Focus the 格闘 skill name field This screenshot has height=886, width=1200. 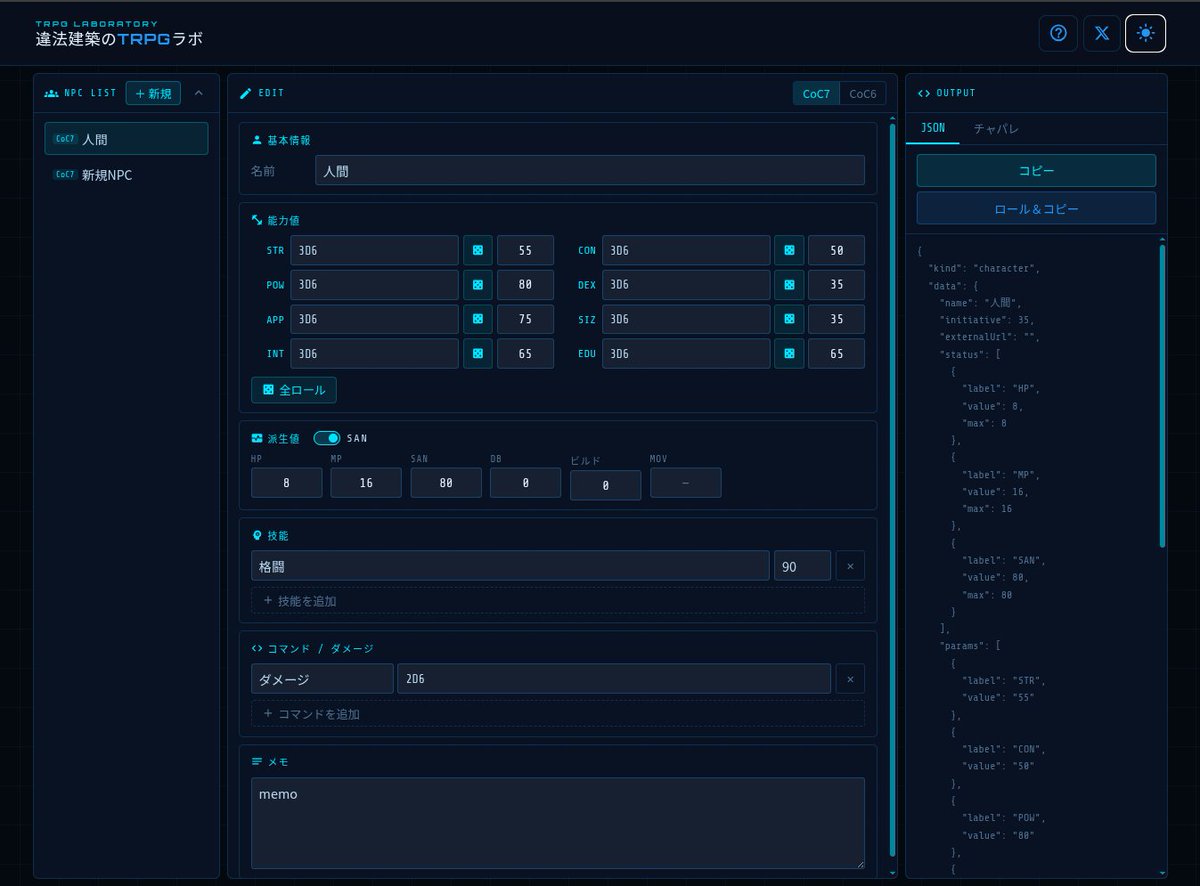click(x=510, y=566)
